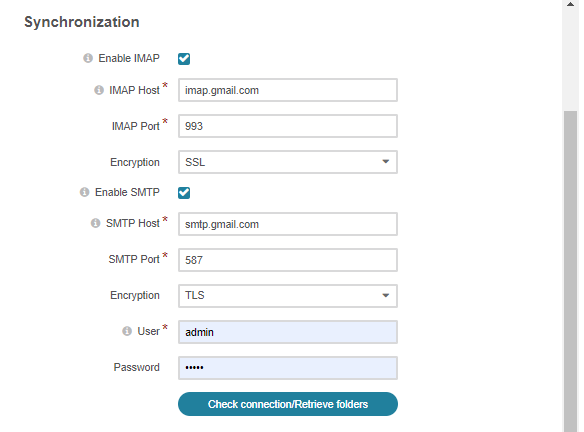Click info icon beside Enable IMAP
584x432 pixels.
pos(88,58)
